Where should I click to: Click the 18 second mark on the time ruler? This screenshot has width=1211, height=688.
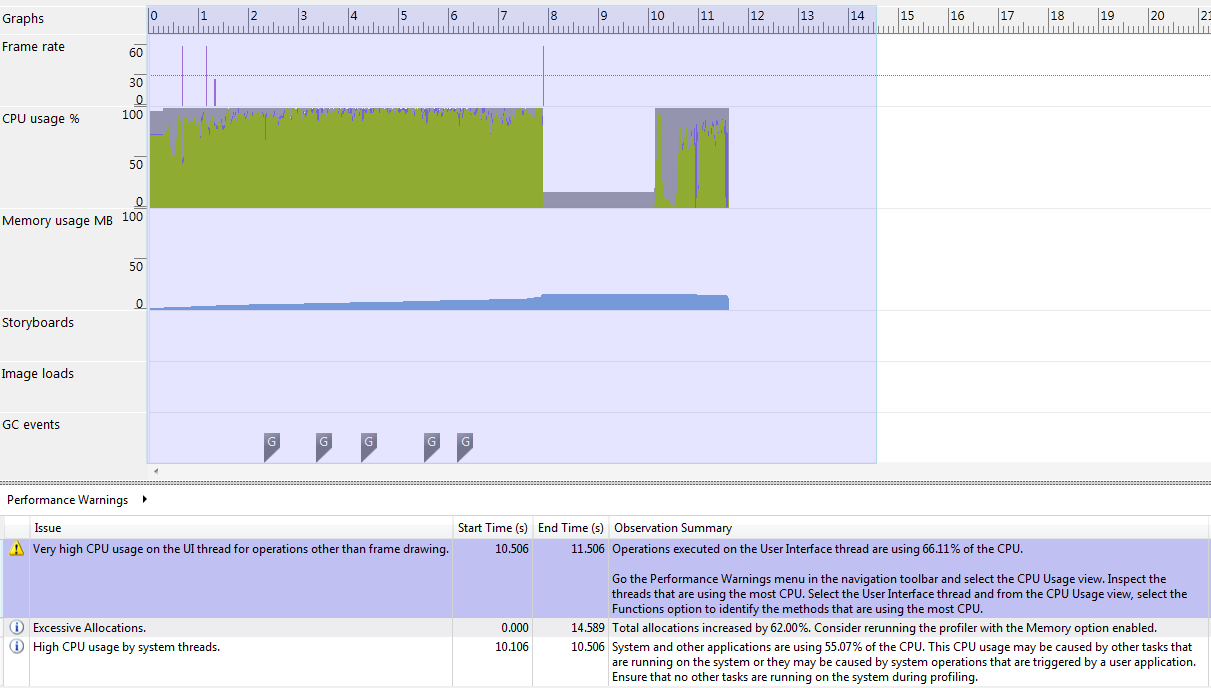point(1055,17)
